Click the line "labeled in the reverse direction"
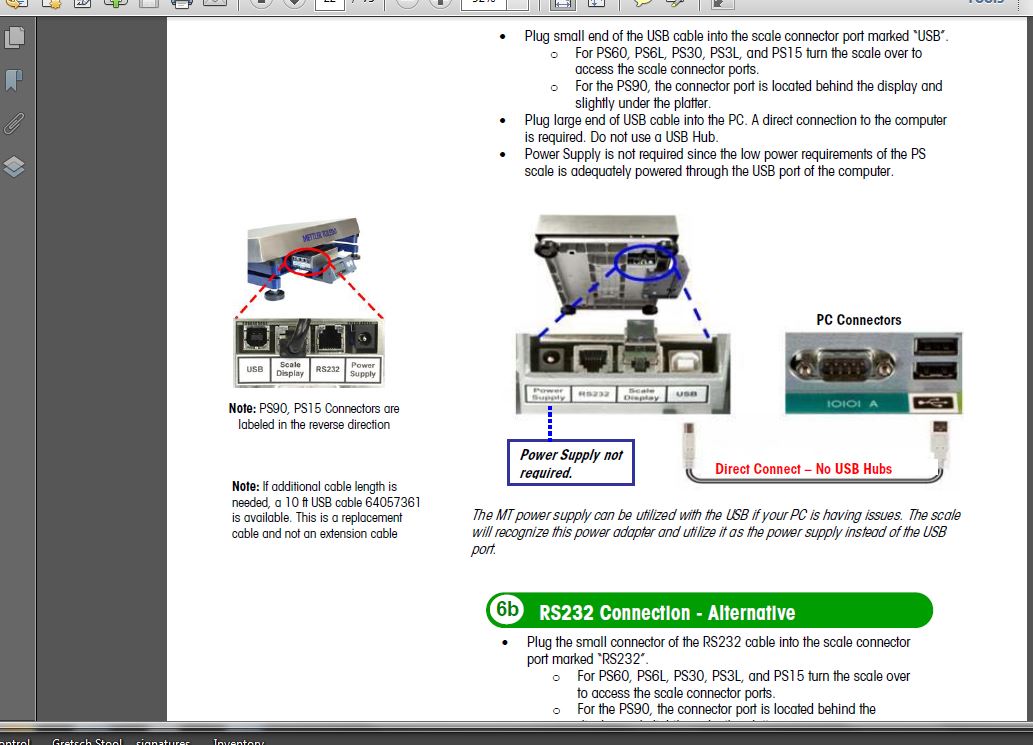 pos(314,425)
